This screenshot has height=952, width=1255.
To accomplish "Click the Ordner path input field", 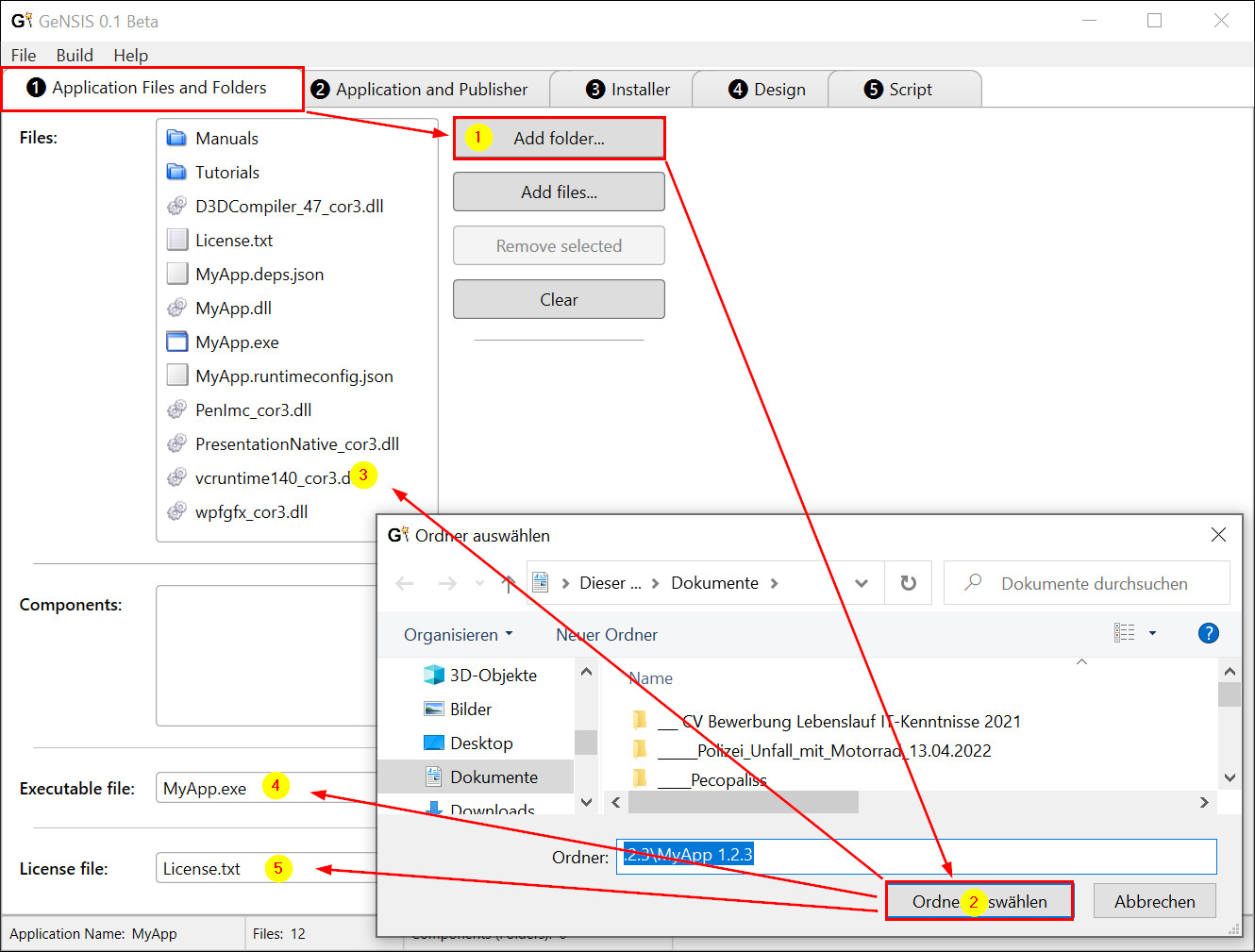I will (916, 856).
